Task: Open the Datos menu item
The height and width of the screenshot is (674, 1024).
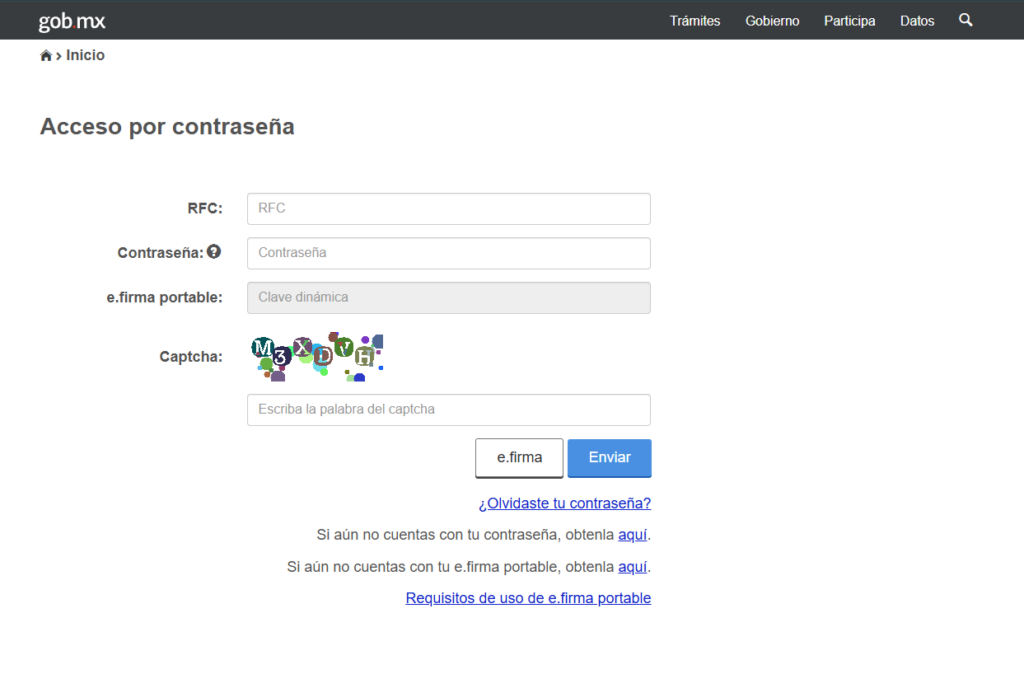Action: [917, 21]
